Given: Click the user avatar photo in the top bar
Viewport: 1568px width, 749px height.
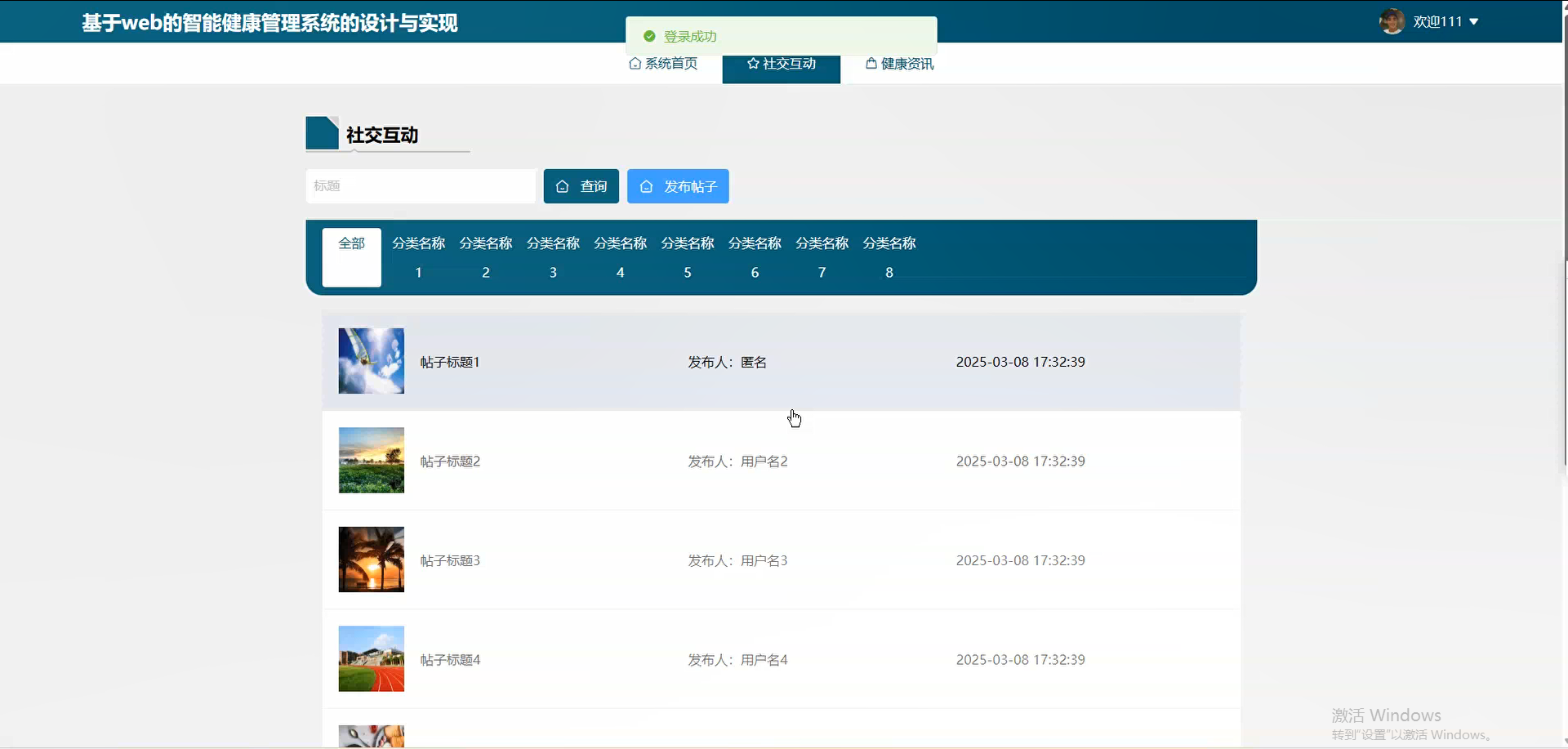Looking at the screenshot, I should 1391,21.
